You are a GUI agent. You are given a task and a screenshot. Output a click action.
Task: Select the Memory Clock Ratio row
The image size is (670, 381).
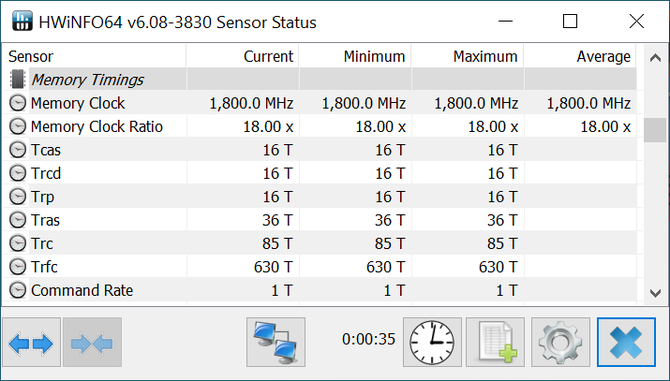tap(320, 126)
